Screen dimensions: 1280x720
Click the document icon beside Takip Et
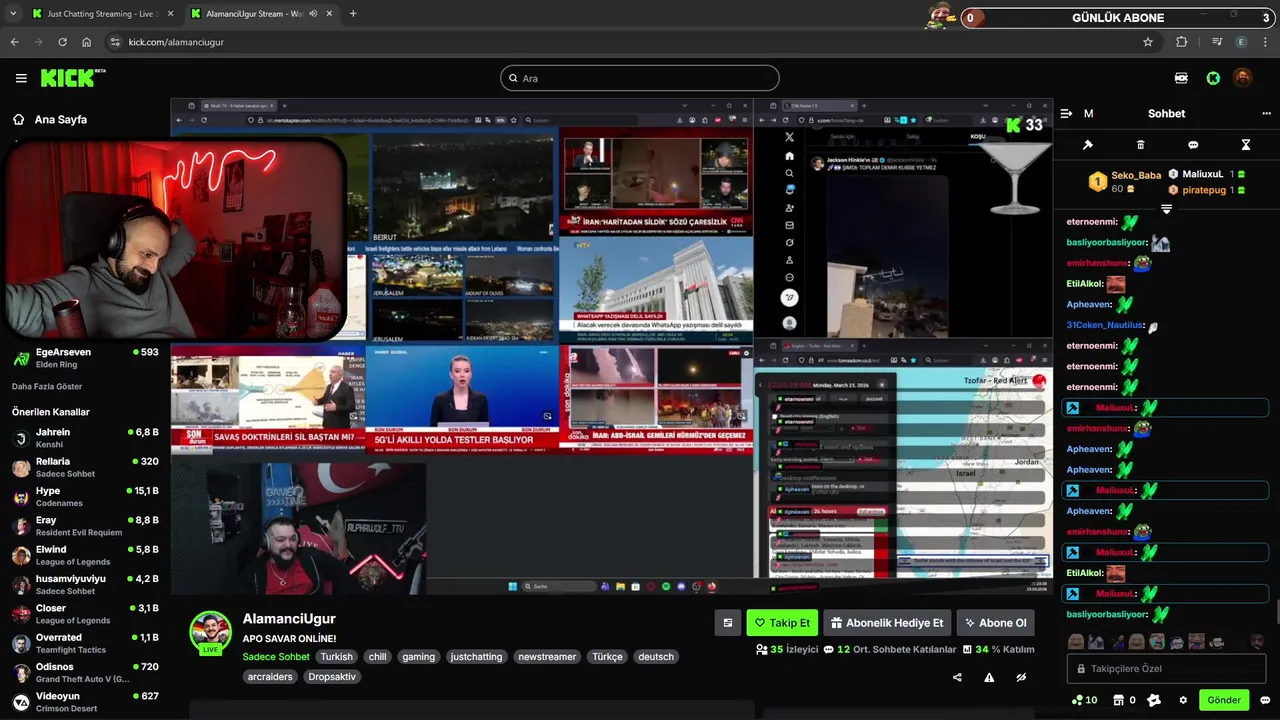point(728,623)
